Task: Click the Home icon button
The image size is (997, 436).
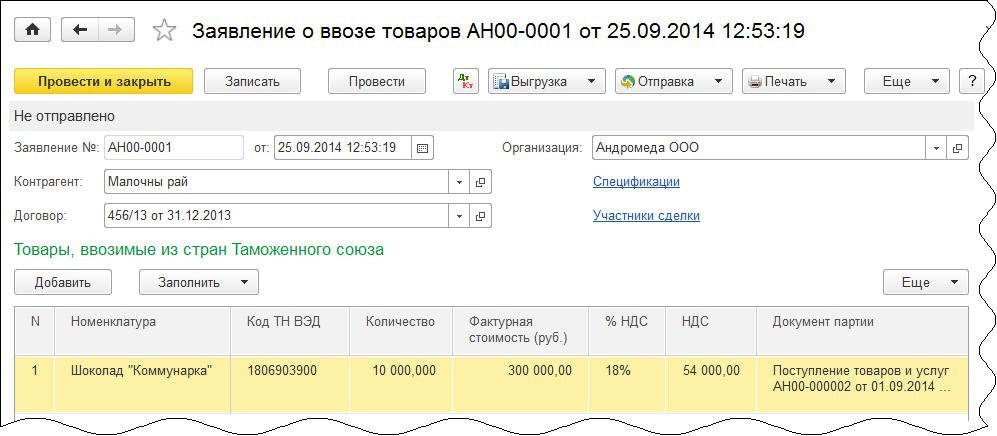Action: pyautogui.click(x=32, y=30)
